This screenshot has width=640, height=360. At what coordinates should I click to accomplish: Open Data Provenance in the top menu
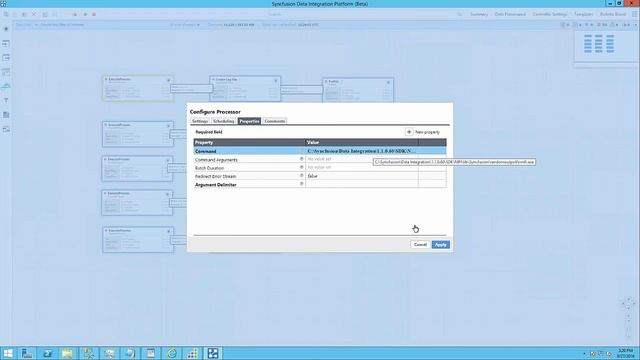510,14
